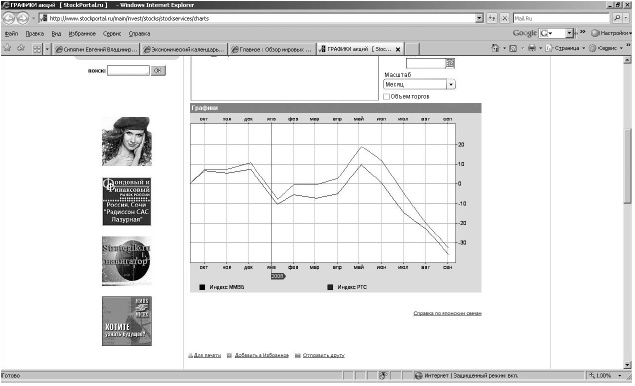
Task: Open the woman portrait banner thumbnail
Action: coord(127,141)
